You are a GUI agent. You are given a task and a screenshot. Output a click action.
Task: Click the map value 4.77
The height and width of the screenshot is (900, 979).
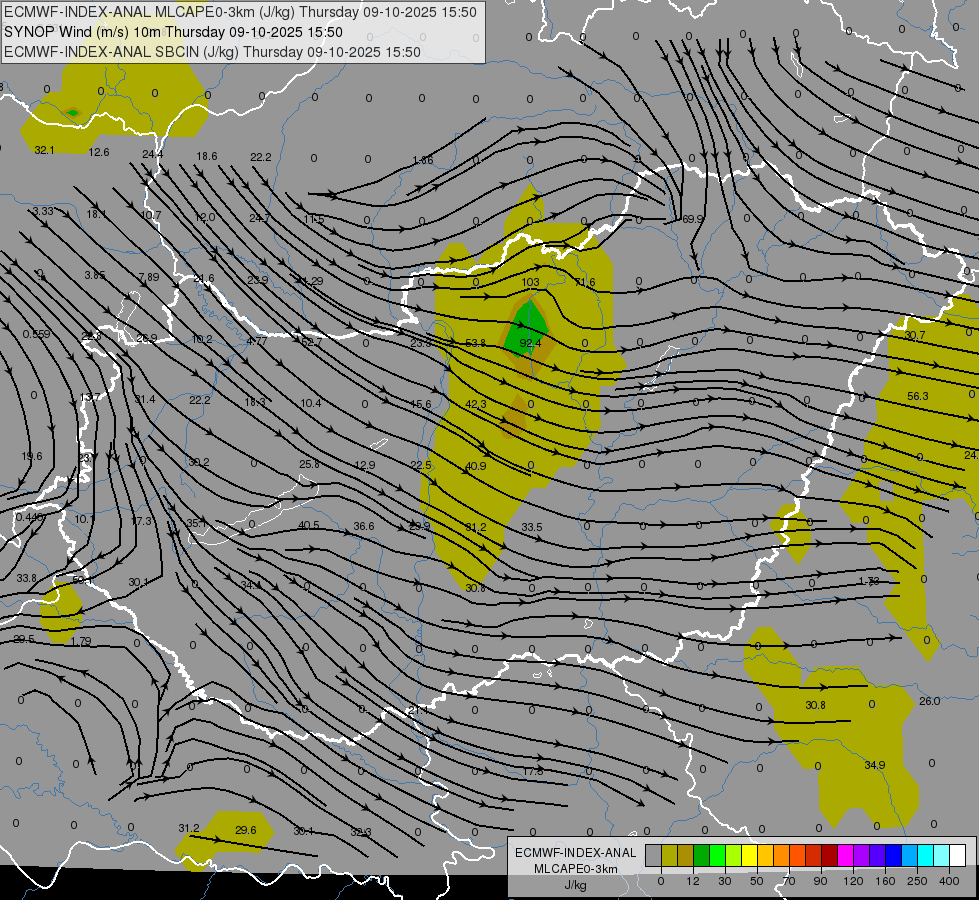coord(257,341)
